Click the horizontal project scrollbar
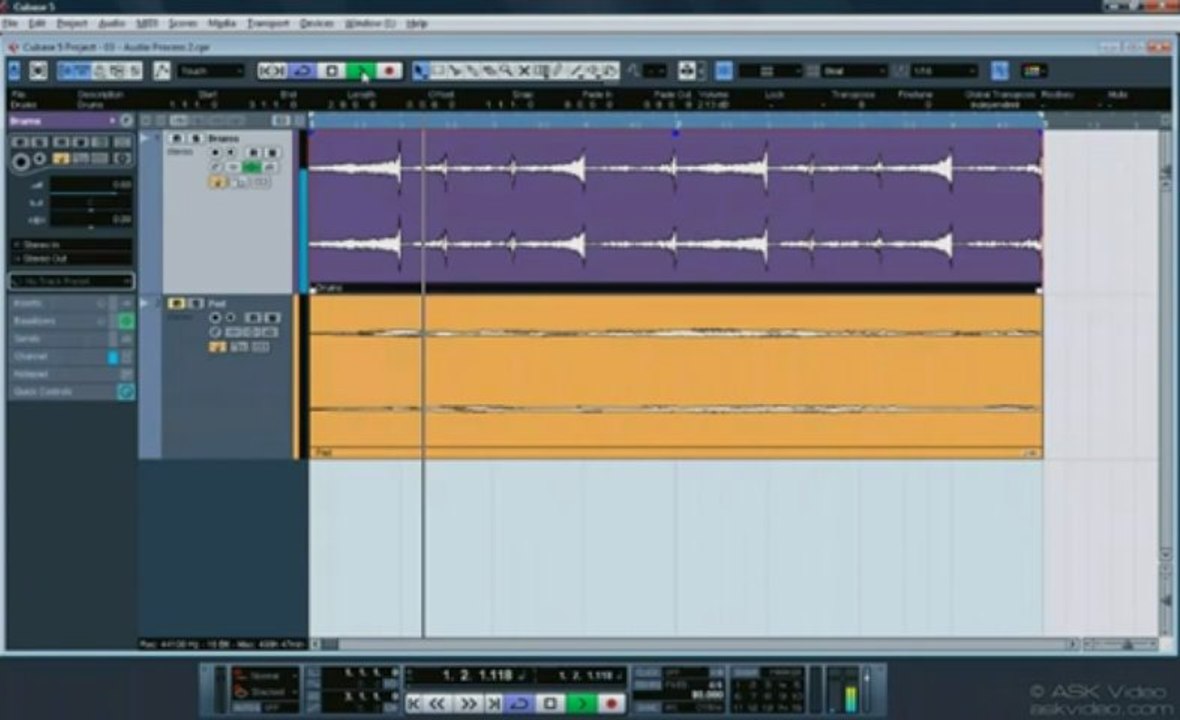Viewport: 1180px width, 720px height. [692, 645]
